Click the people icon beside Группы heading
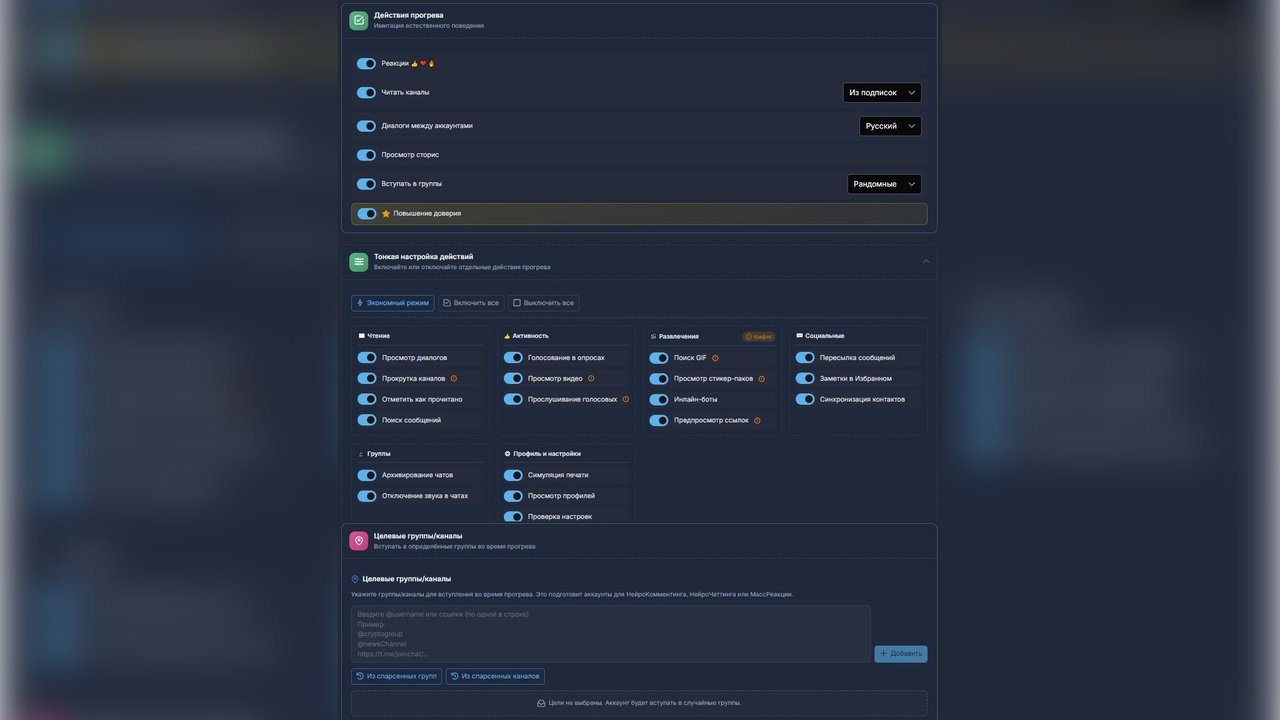 click(361, 454)
